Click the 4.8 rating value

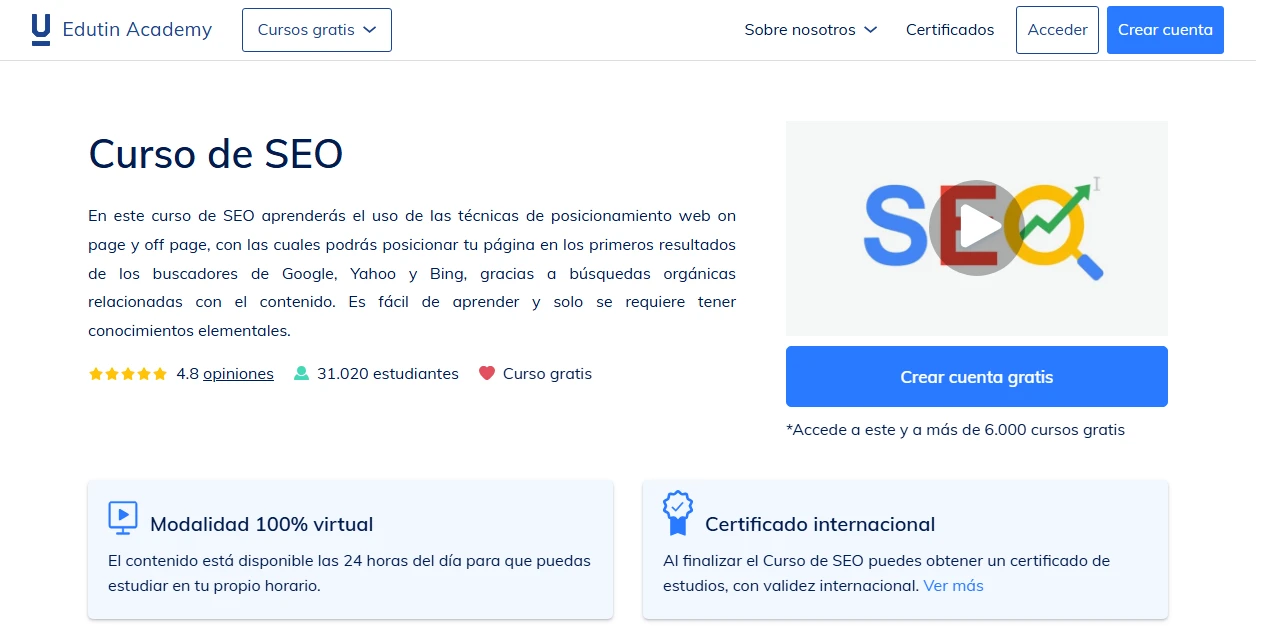[188, 374]
